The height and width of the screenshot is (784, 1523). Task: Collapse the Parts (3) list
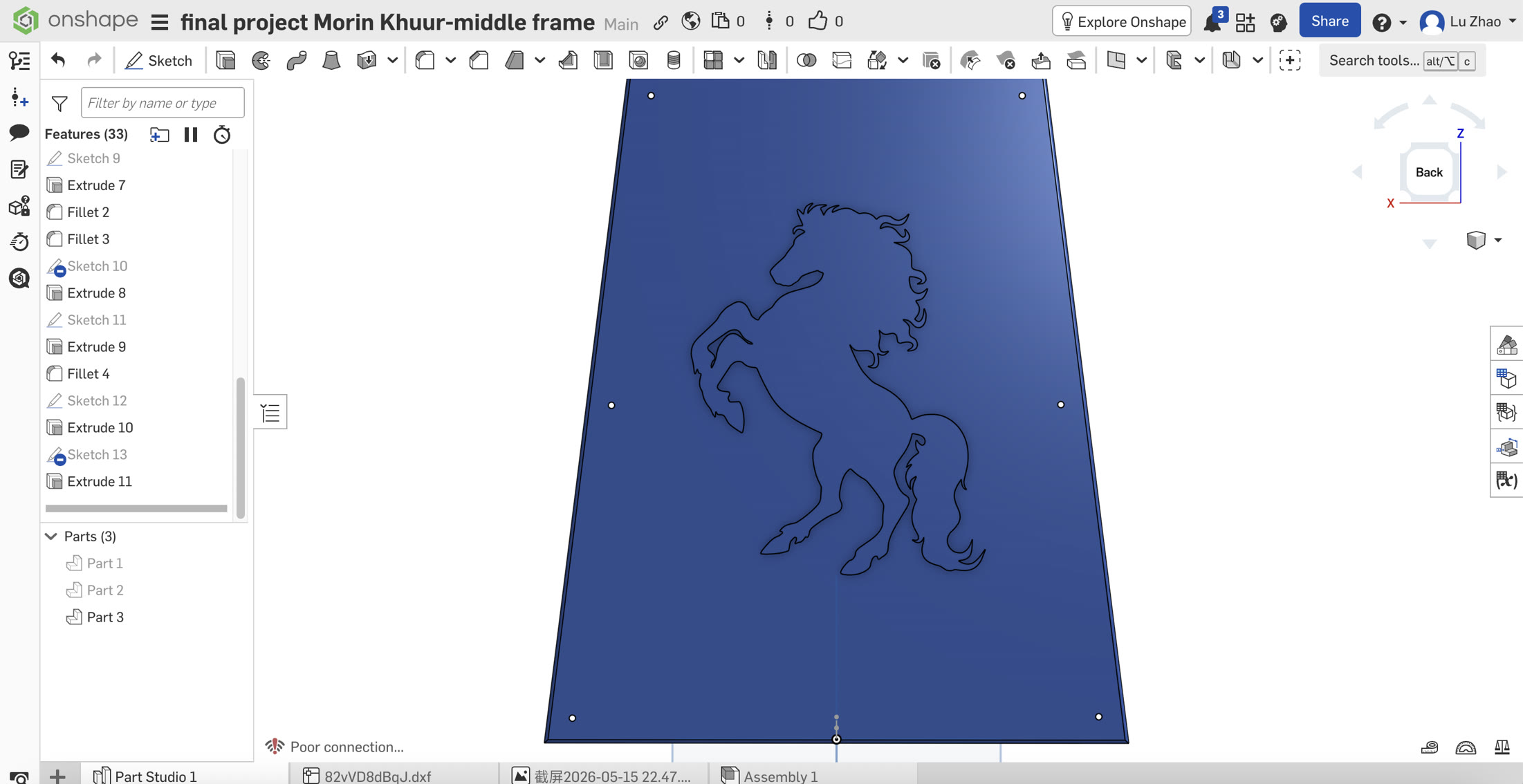point(51,536)
